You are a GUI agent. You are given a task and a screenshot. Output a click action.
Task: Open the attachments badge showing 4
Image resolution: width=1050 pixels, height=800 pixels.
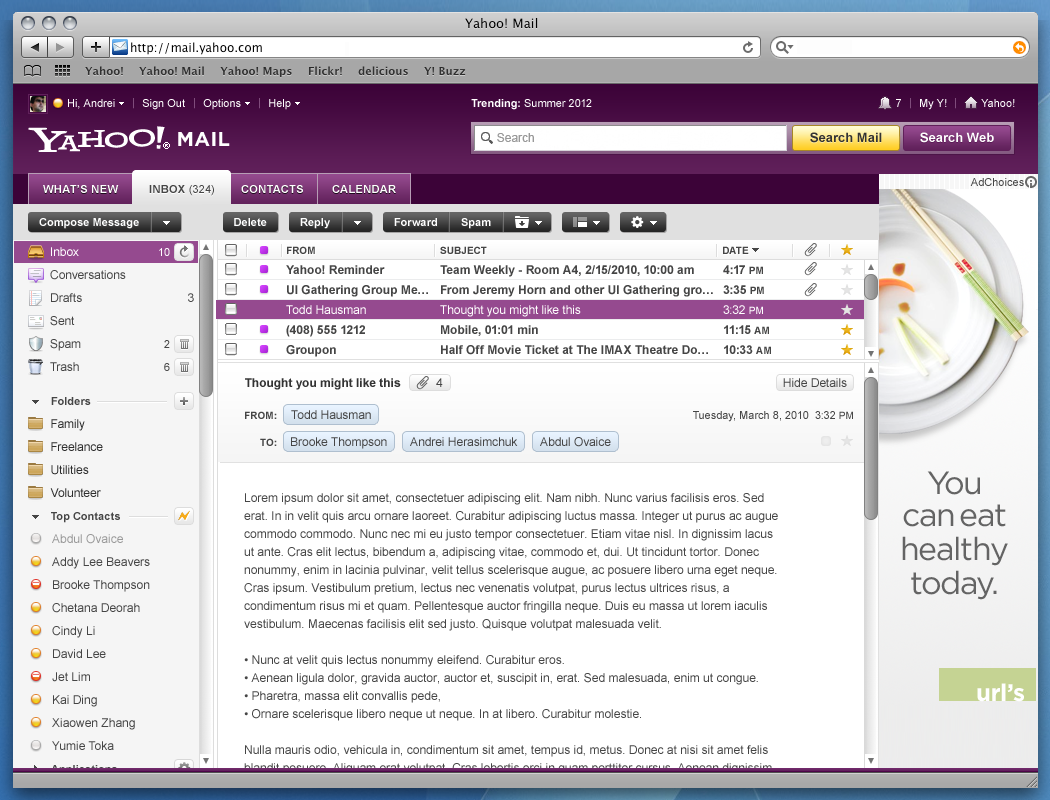coord(430,383)
